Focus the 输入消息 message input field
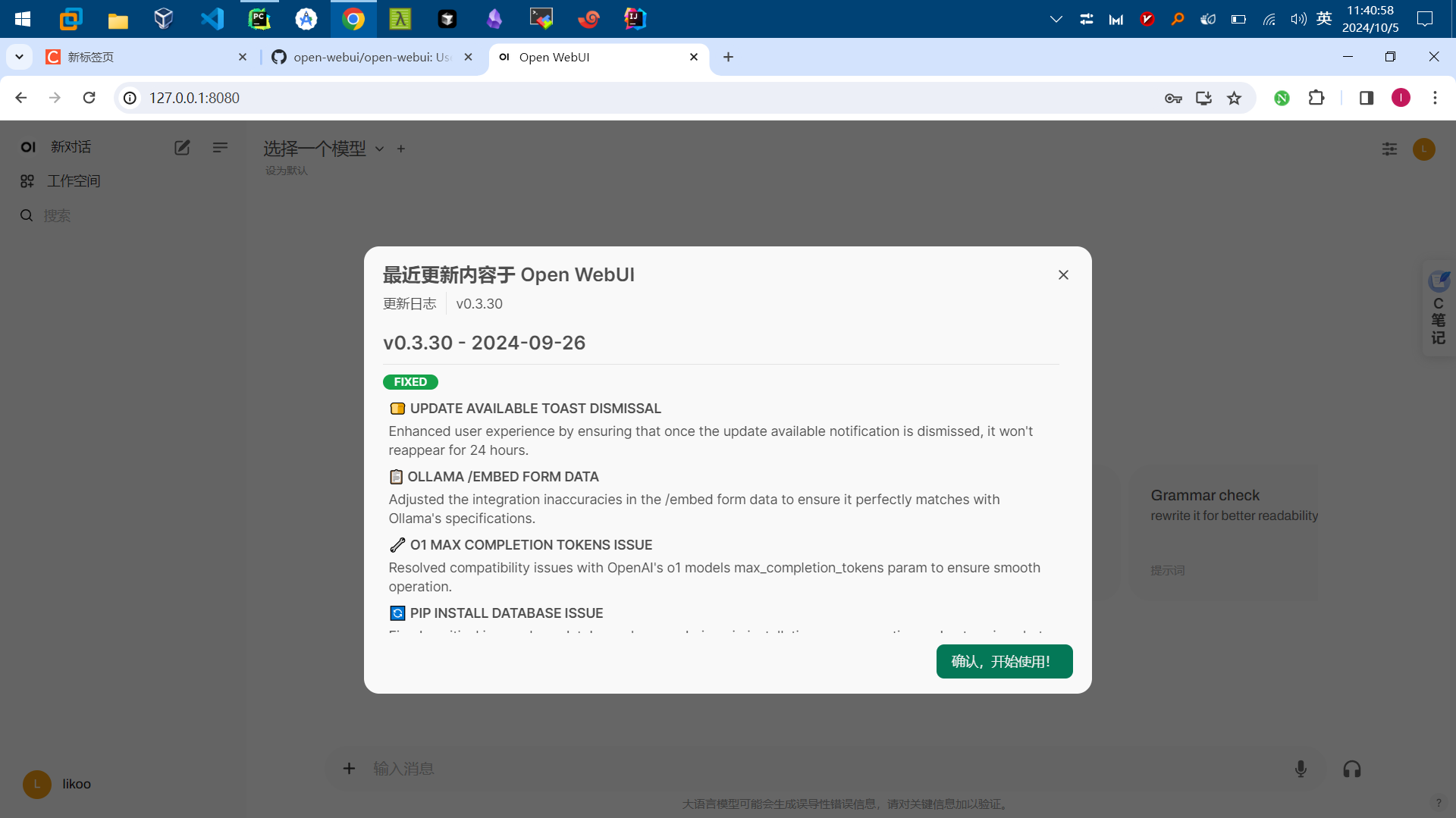1456x818 pixels. (823, 769)
